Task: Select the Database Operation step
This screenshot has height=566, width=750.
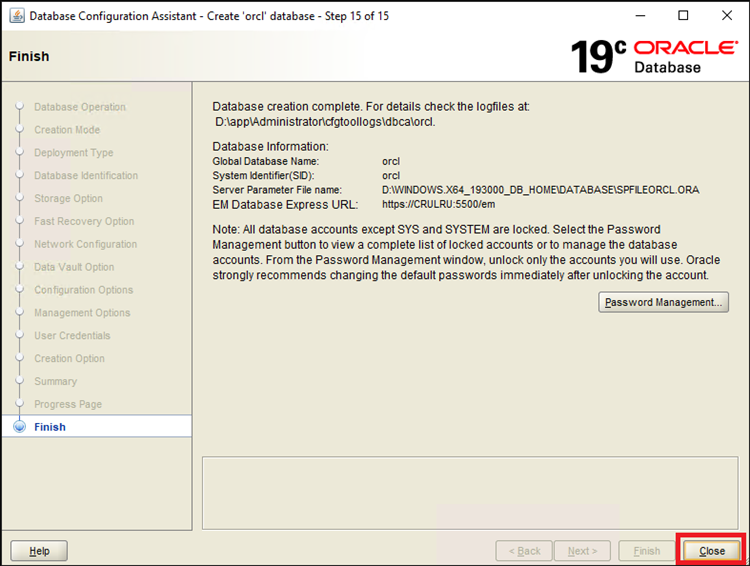Action: 80,107
